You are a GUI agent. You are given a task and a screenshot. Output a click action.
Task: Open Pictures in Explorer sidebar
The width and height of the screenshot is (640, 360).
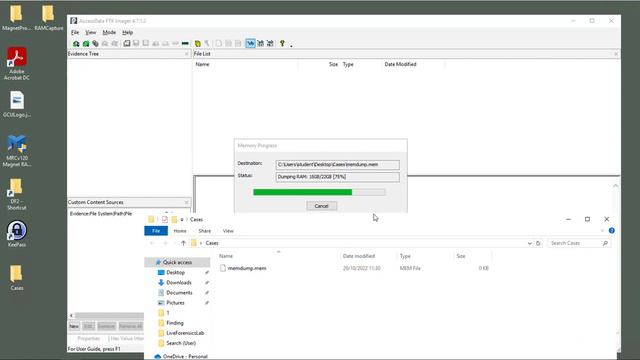point(175,303)
